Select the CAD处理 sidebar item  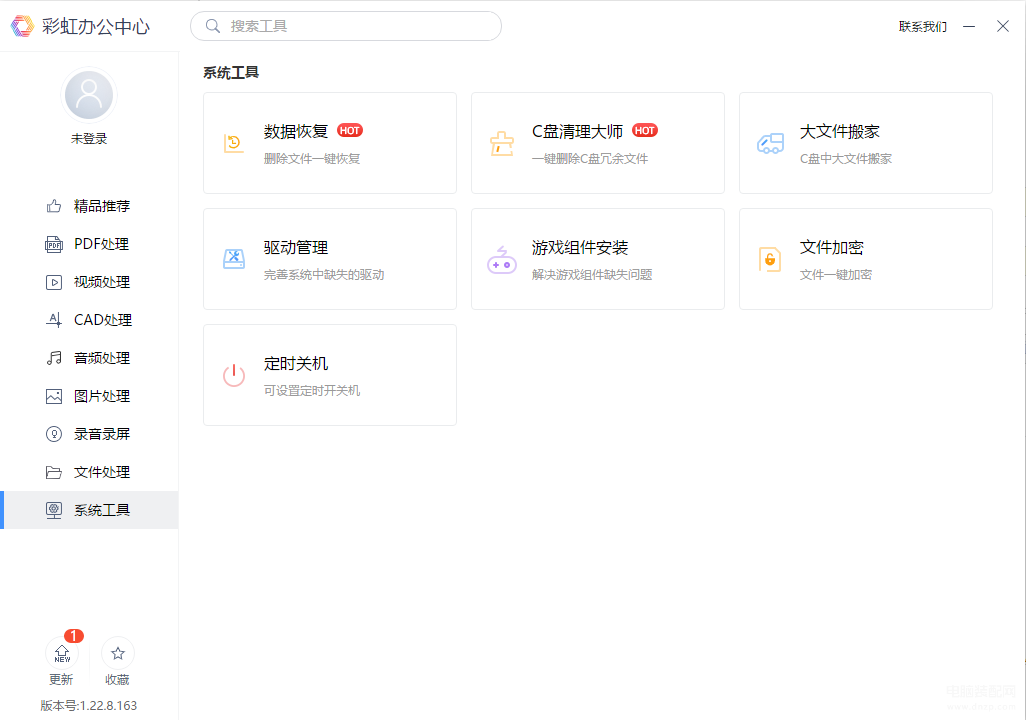(x=89, y=320)
